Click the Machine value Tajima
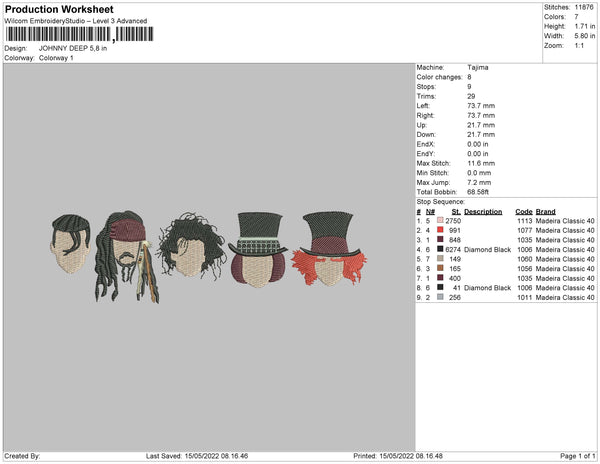 (x=478, y=67)
